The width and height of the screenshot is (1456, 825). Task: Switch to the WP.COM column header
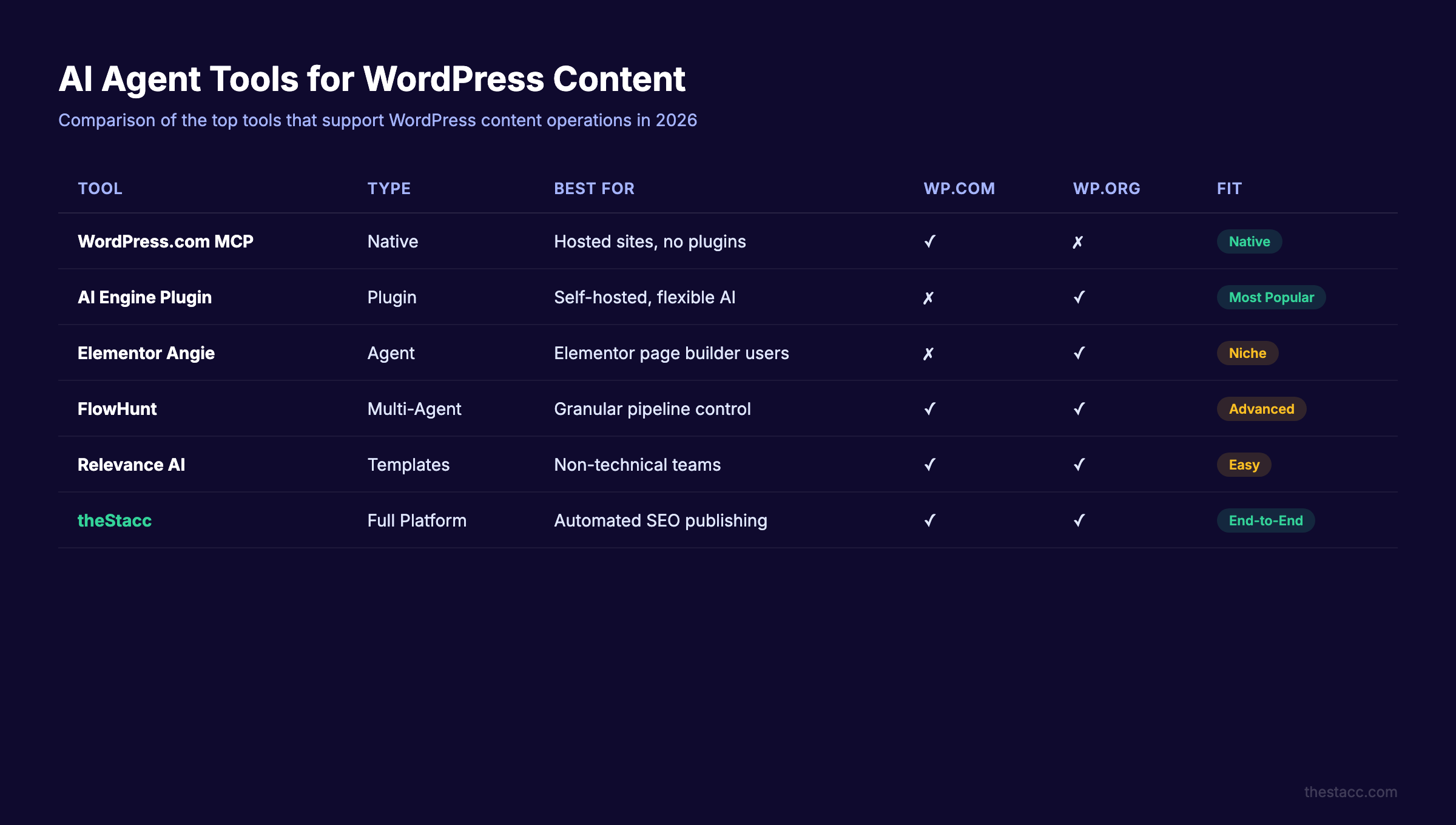pos(959,189)
